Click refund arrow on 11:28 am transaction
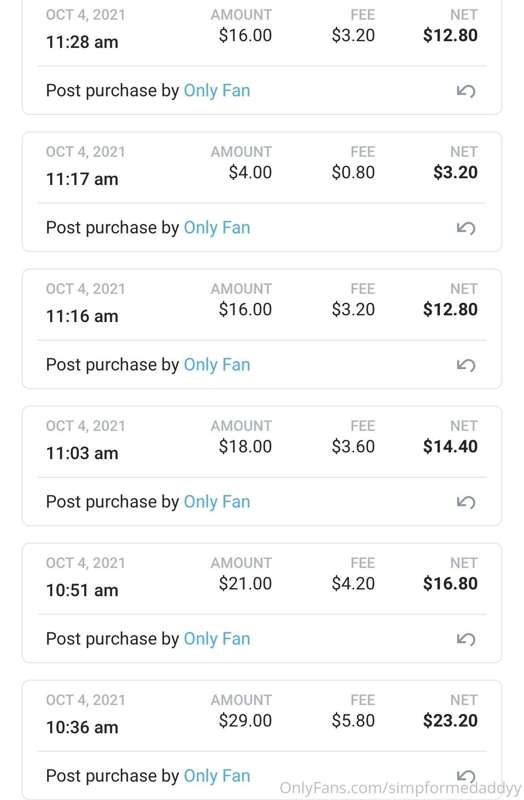 point(466,91)
